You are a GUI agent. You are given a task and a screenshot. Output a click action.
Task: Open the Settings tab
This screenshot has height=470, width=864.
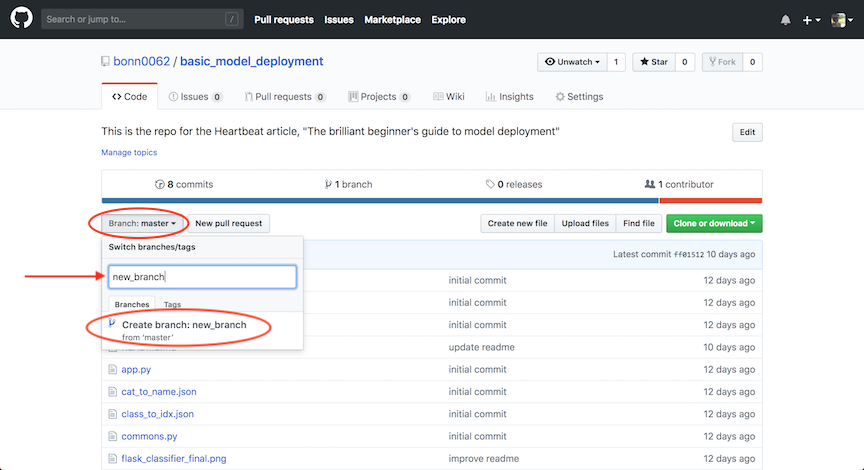(x=579, y=97)
